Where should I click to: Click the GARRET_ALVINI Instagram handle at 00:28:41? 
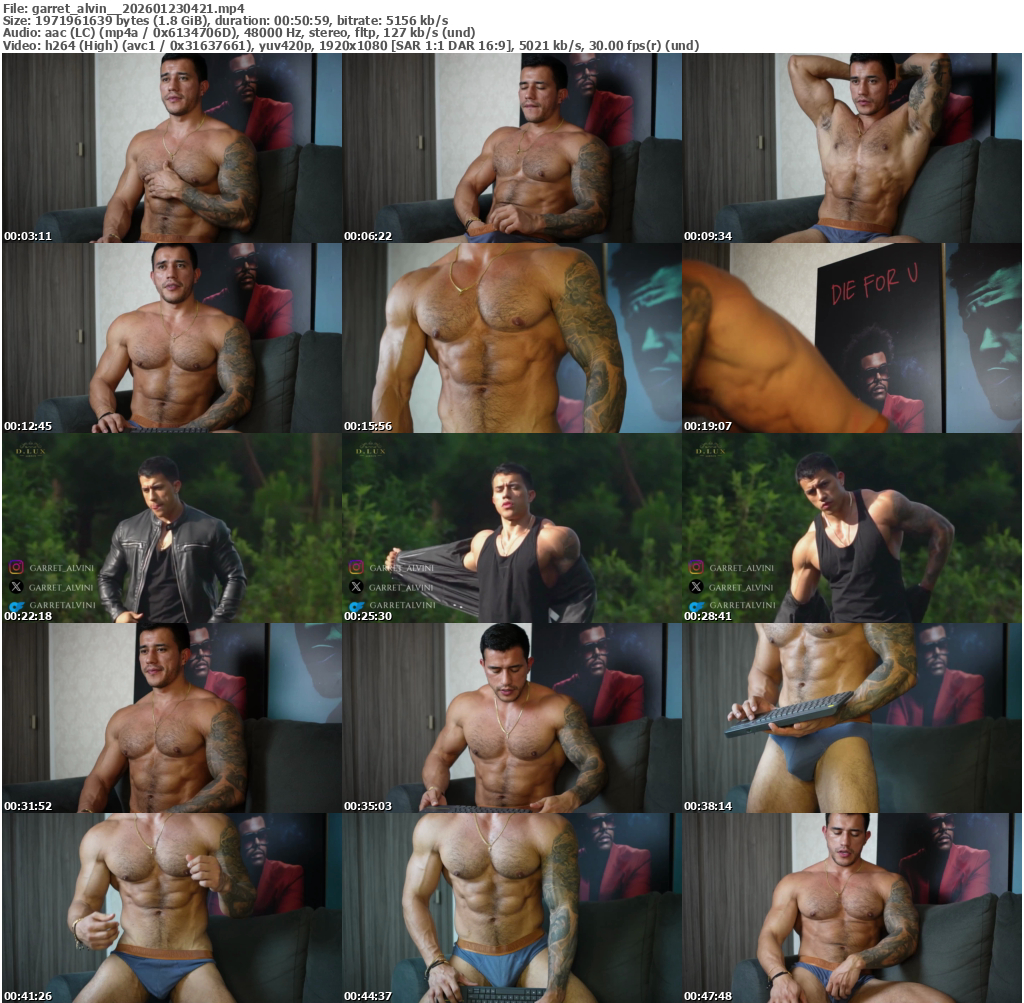[x=741, y=568]
